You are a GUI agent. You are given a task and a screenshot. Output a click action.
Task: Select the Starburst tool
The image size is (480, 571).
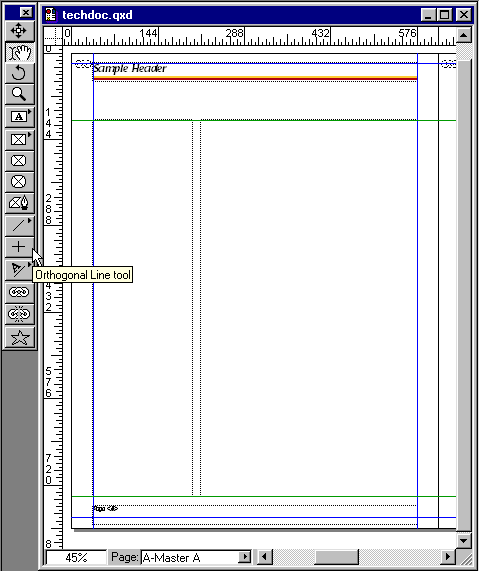coord(20,337)
